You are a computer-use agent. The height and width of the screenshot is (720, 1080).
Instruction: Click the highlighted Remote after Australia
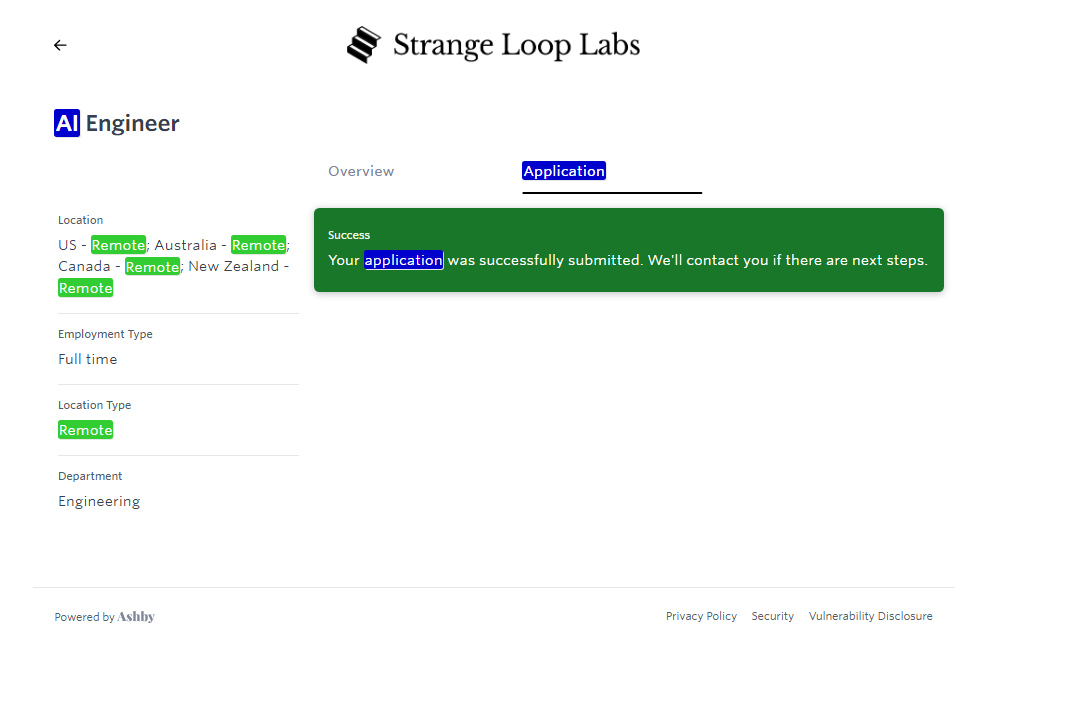coord(258,245)
